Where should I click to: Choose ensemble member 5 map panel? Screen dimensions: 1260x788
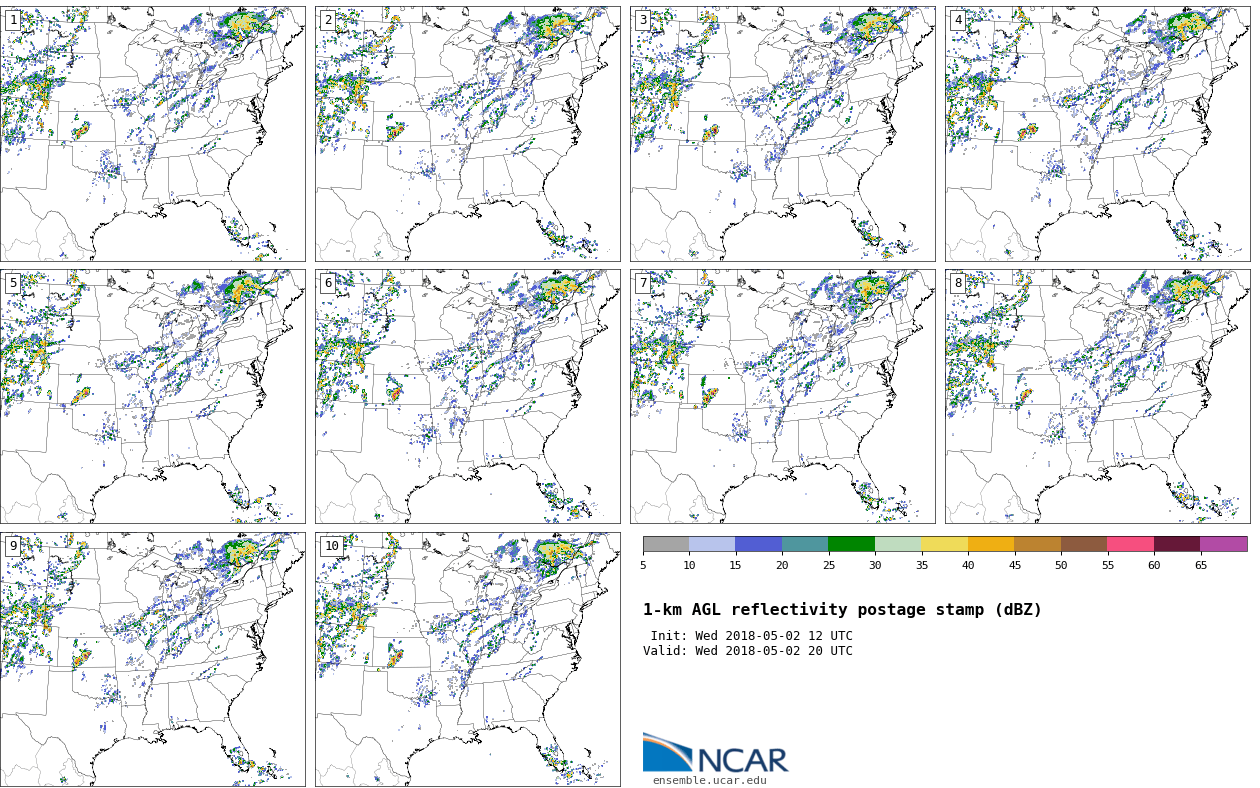(152, 396)
